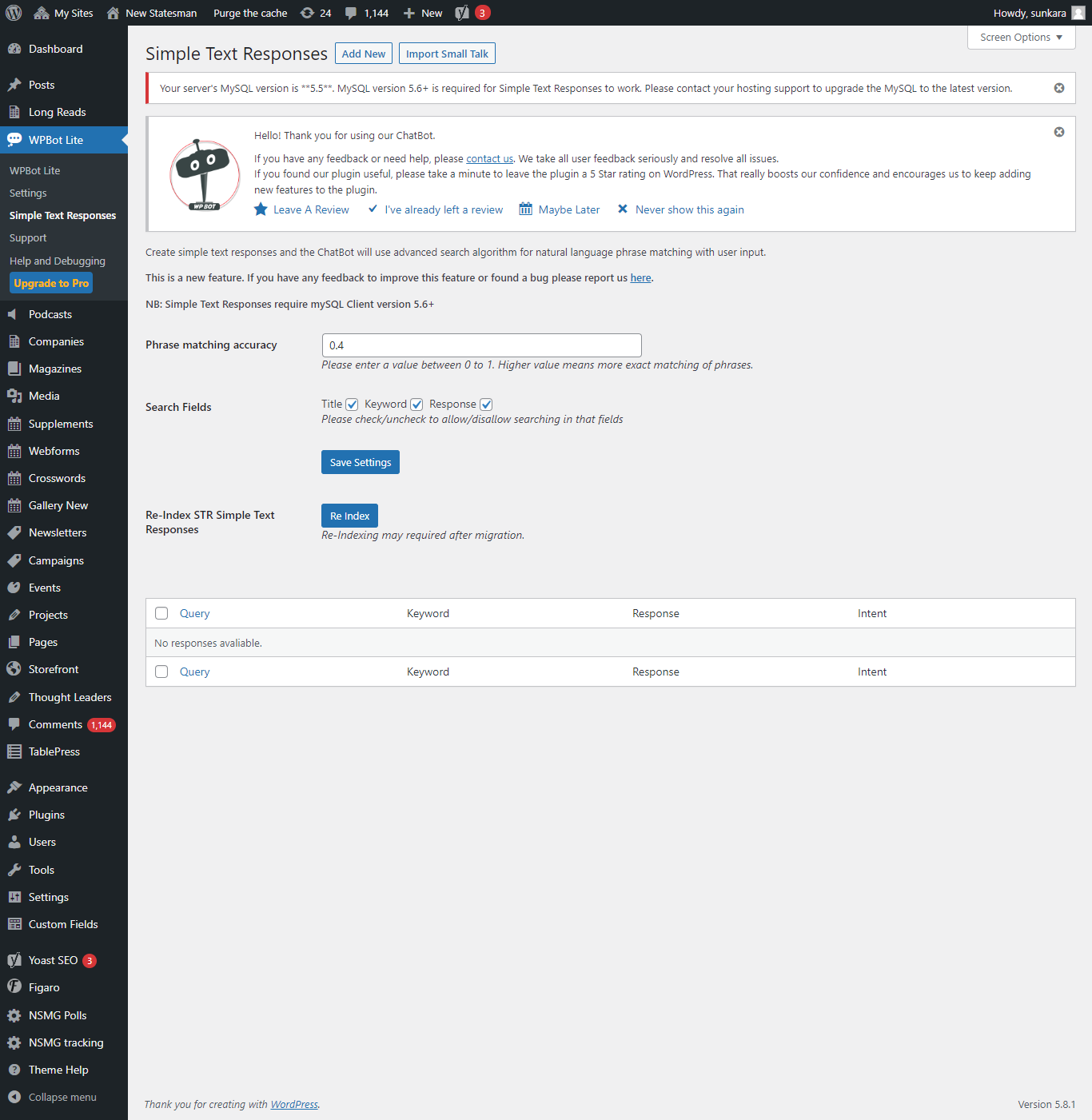Focus the Phrase matching accuracy input field
Image resolution: width=1092 pixels, height=1120 pixels.
tap(481, 345)
